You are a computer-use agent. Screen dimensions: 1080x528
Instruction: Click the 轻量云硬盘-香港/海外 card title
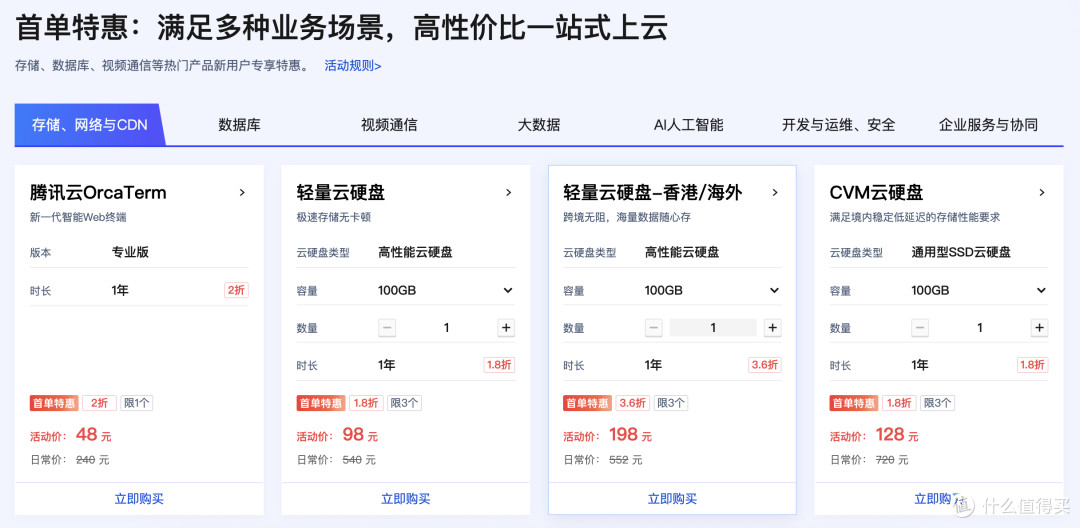click(652, 193)
